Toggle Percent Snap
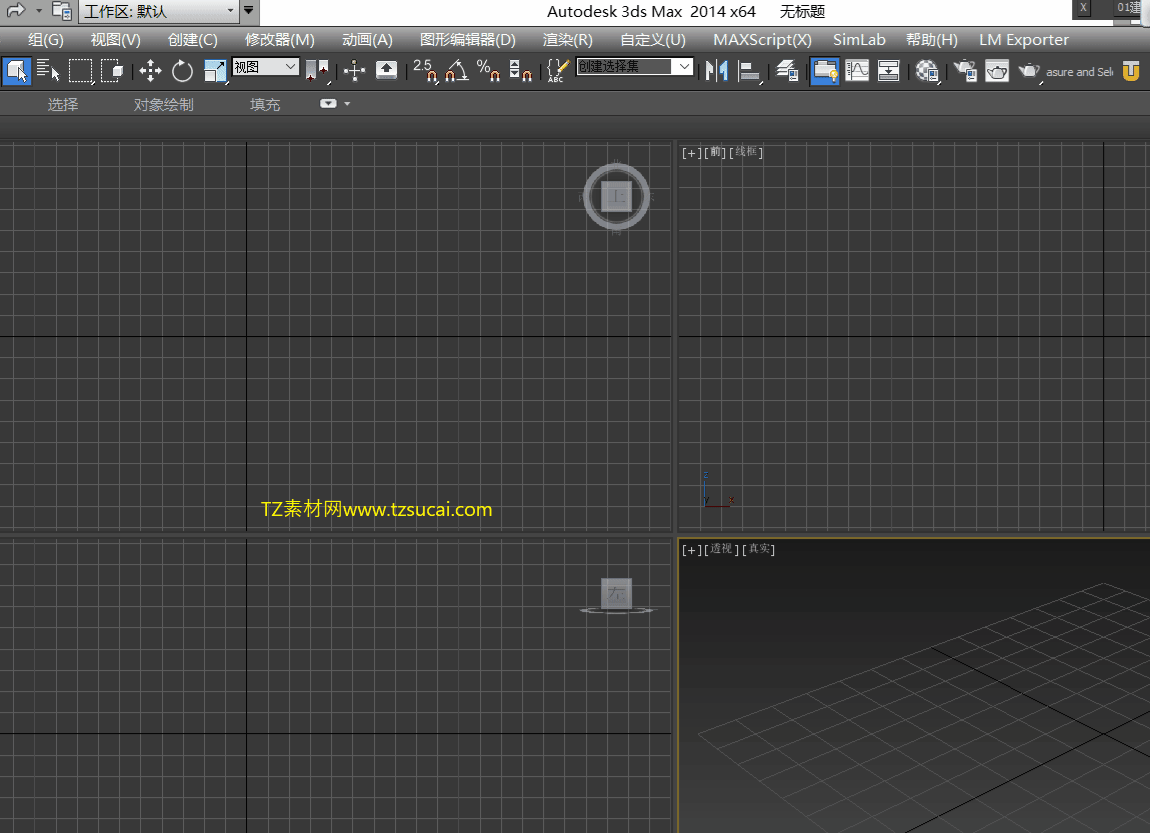 pyautogui.click(x=488, y=70)
